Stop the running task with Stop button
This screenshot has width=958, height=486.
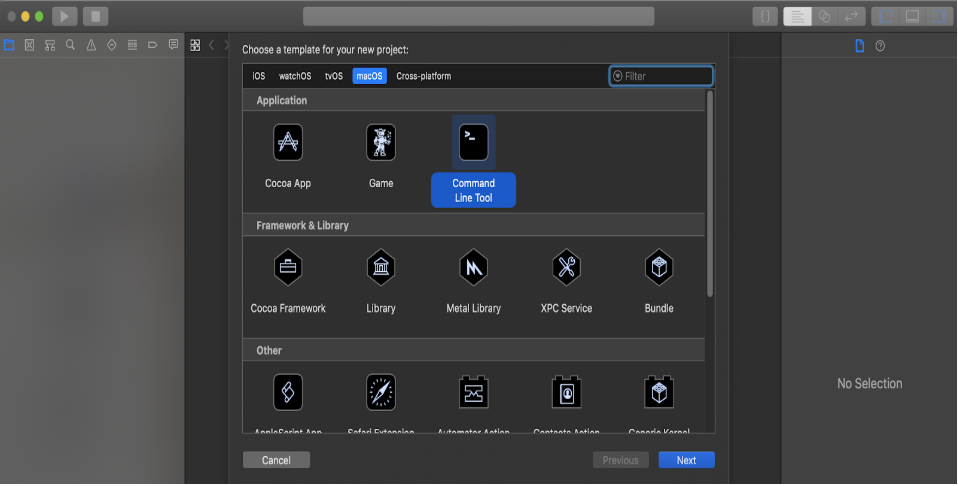pos(95,17)
